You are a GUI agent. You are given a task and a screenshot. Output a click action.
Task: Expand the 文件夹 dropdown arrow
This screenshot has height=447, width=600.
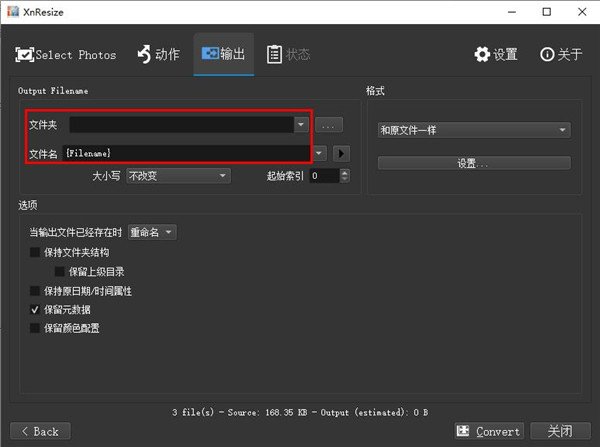pos(301,124)
